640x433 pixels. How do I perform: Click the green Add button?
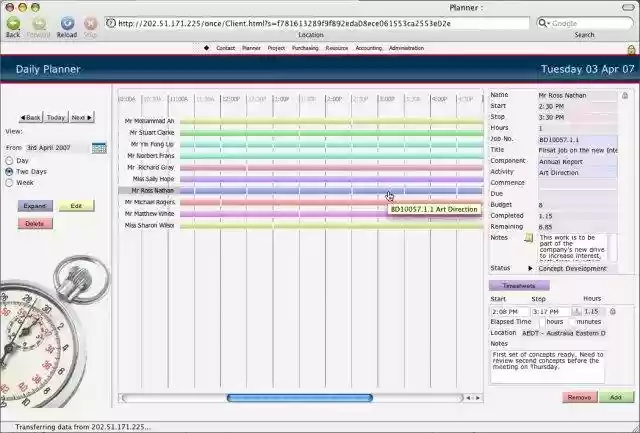click(x=616, y=397)
